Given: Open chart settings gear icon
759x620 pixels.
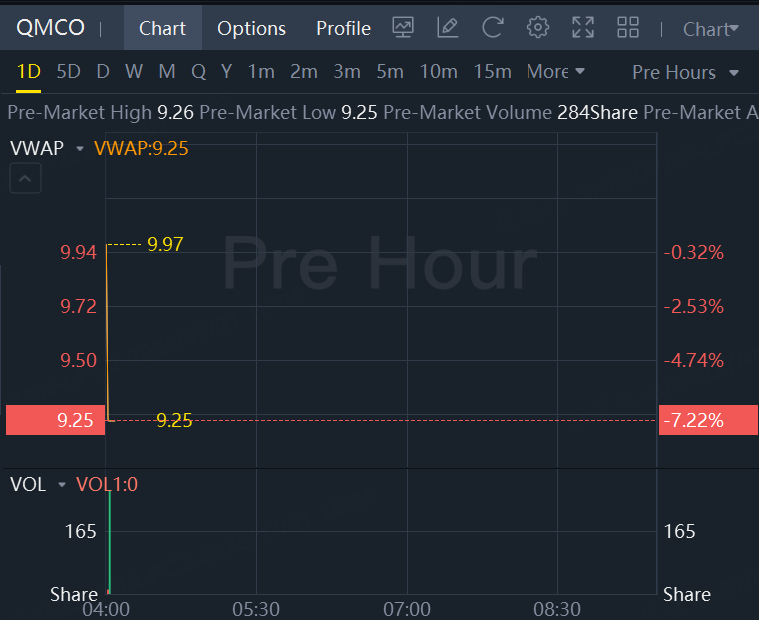Looking at the screenshot, I should click(538, 28).
